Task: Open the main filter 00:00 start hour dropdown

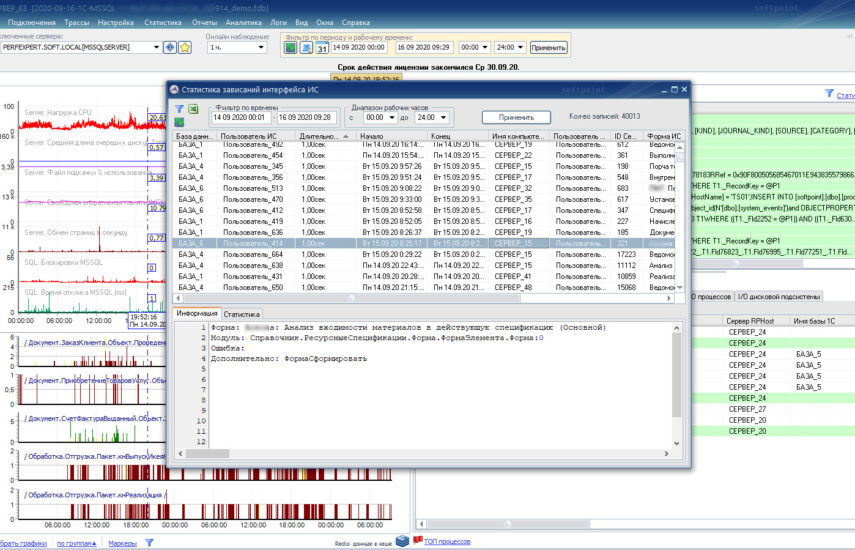Action: coord(485,47)
